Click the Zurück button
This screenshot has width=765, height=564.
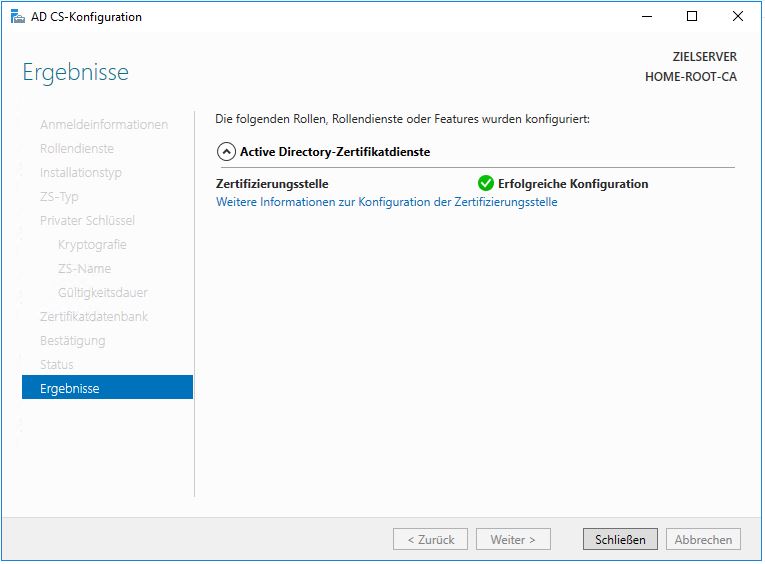[x=431, y=539]
